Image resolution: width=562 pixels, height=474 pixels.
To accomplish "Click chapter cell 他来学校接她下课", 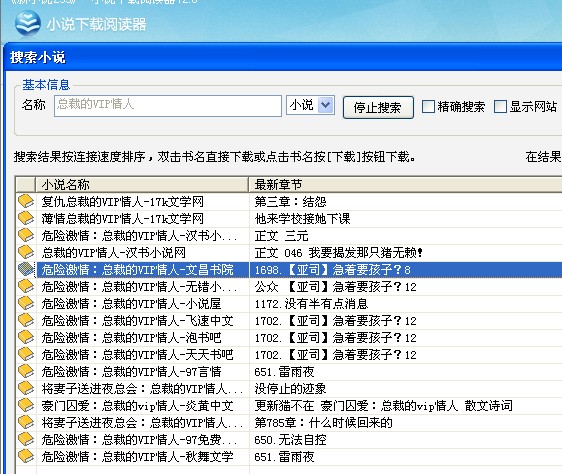I will pos(303,218).
